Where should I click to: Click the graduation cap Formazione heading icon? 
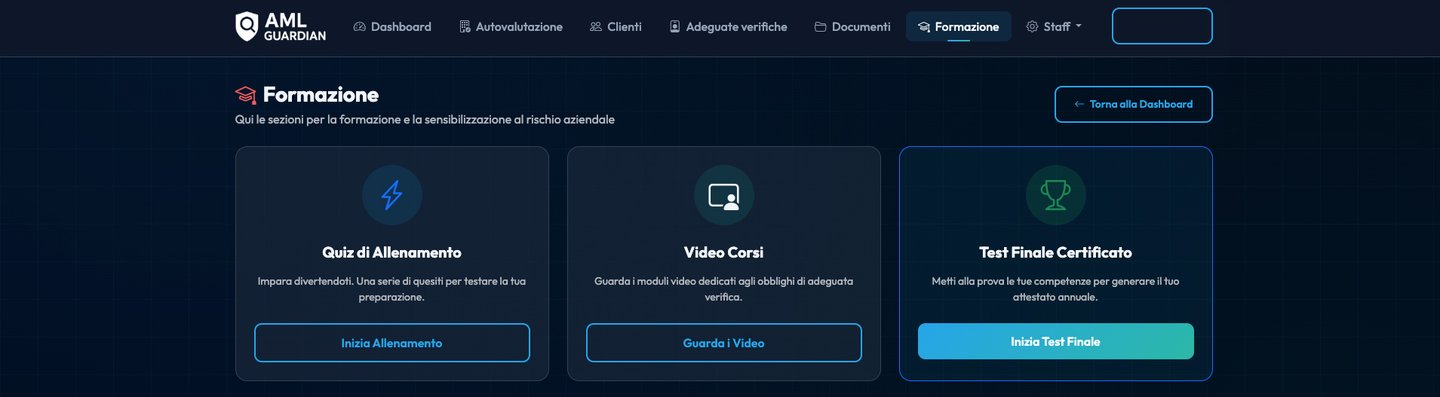pos(246,95)
